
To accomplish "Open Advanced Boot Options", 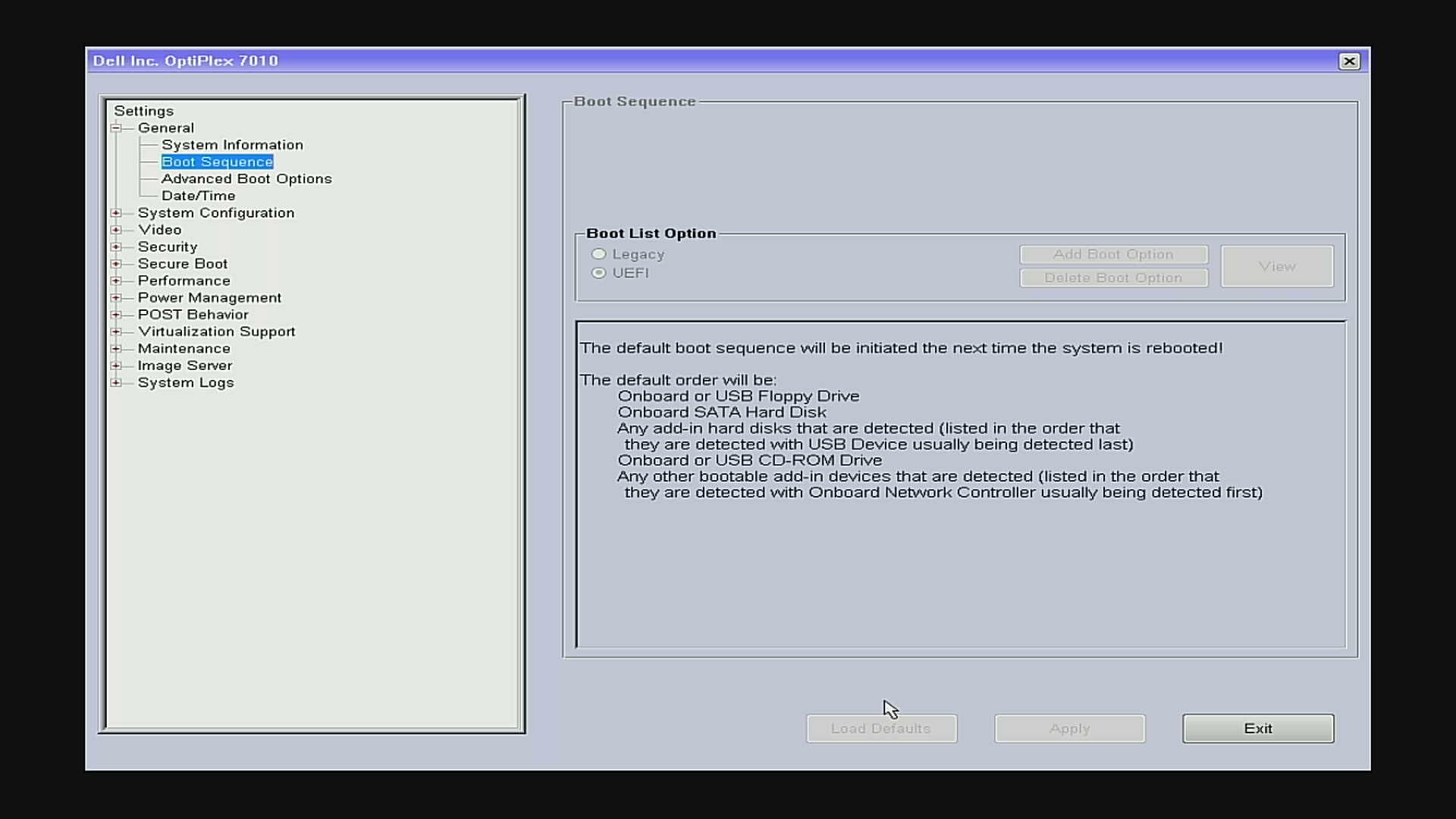I will 246,179.
